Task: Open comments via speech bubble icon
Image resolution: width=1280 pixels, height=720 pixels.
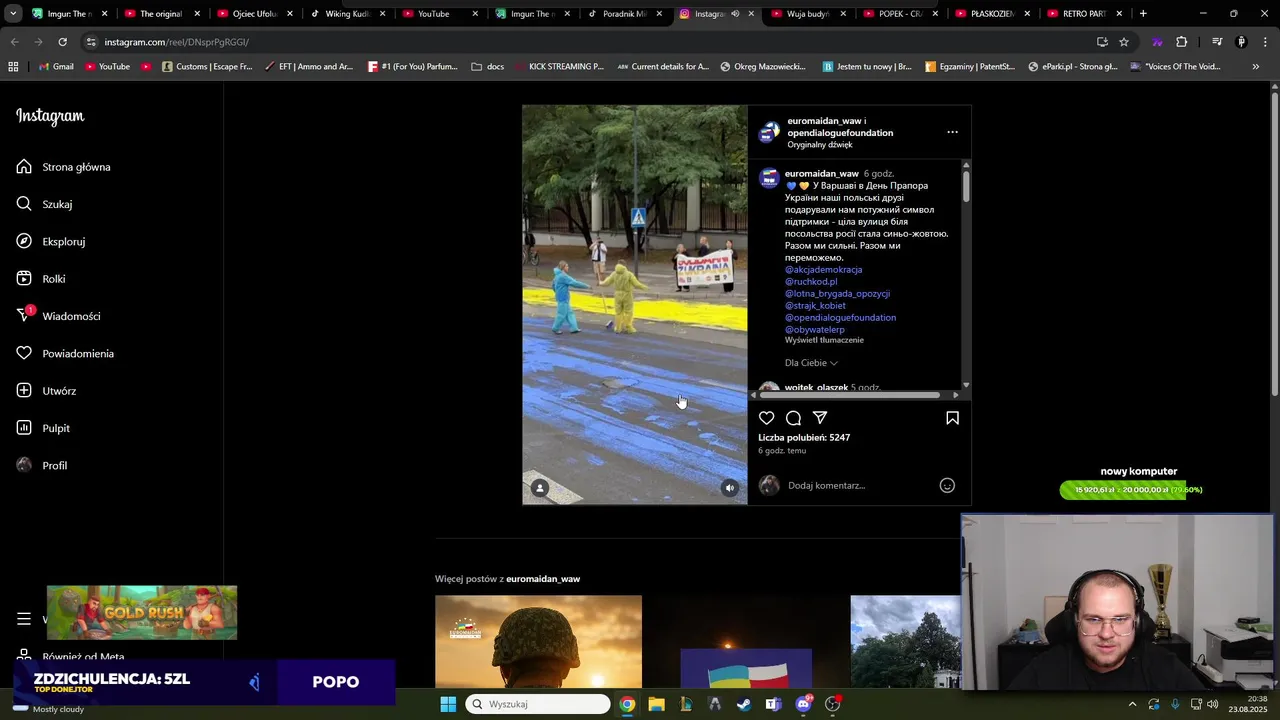Action: click(793, 418)
